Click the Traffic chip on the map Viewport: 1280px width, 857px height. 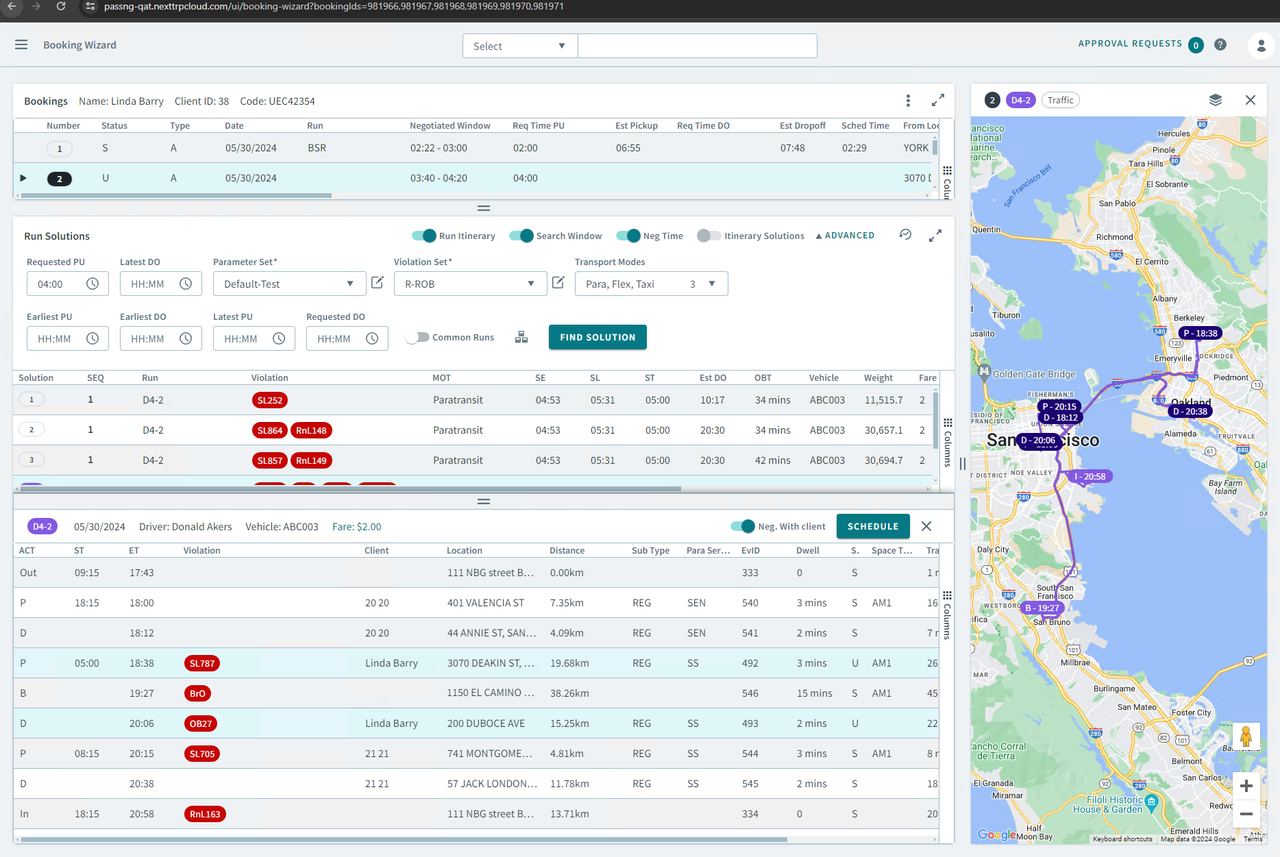pyautogui.click(x=1060, y=100)
